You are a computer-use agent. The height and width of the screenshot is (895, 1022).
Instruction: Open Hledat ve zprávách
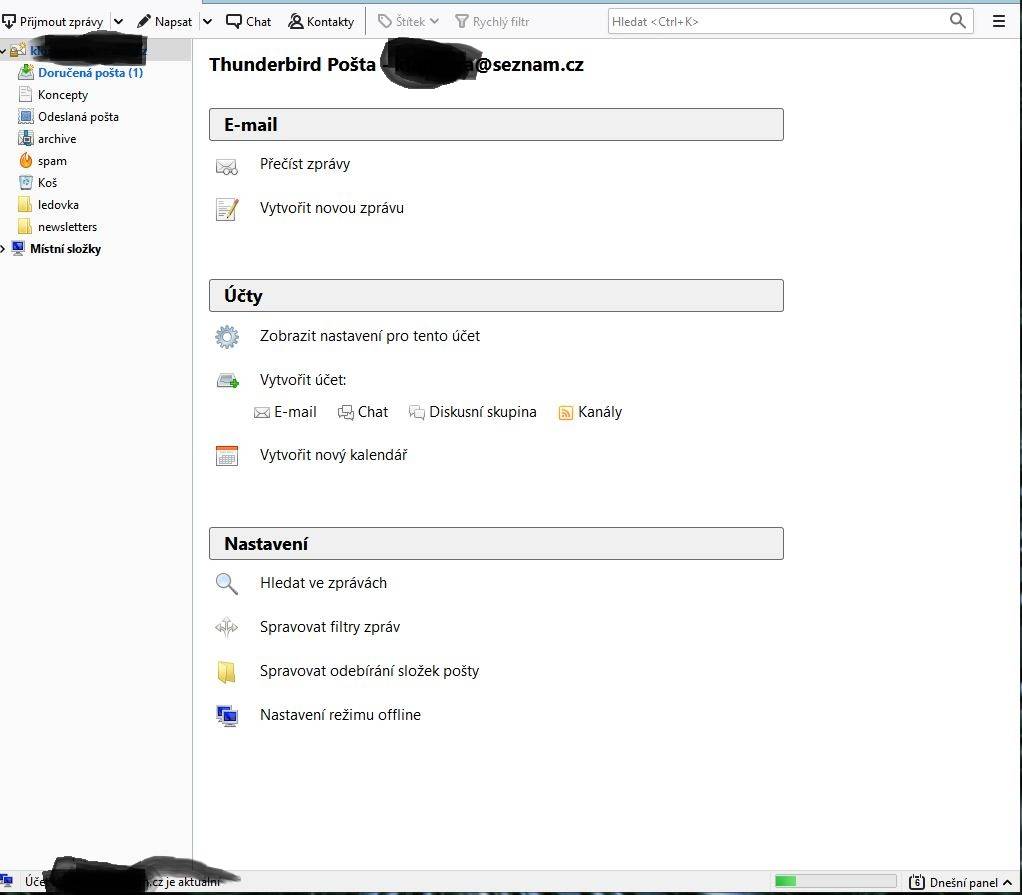pos(323,583)
